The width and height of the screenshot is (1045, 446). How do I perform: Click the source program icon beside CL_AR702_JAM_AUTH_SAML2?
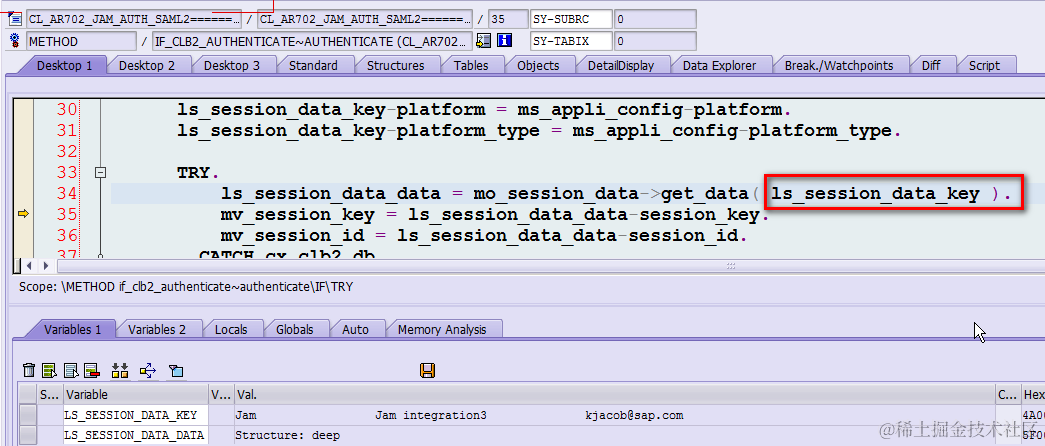click(x=15, y=19)
